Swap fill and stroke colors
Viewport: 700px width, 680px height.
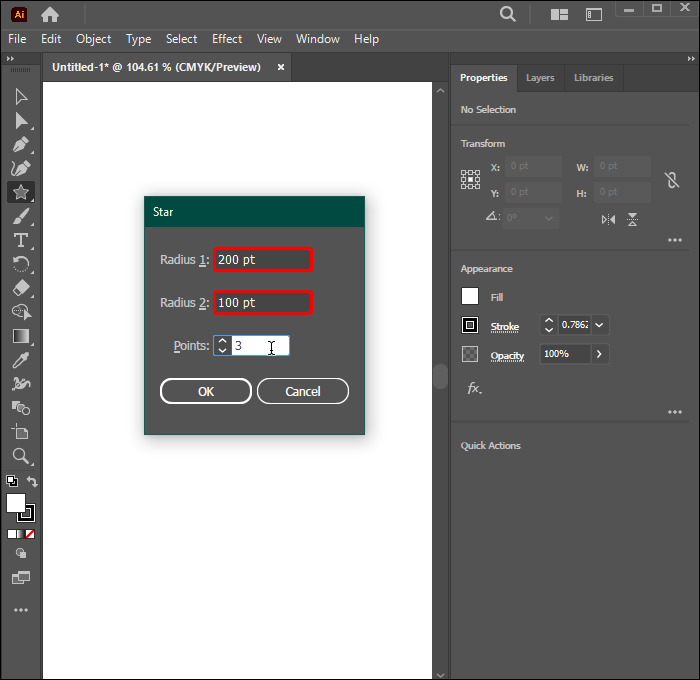pyautogui.click(x=32, y=482)
